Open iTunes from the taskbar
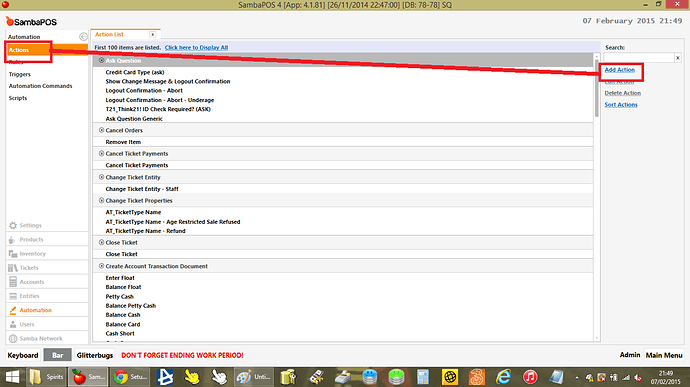The width and height of the screenshot is (690, 387). (x=530, y=377)
